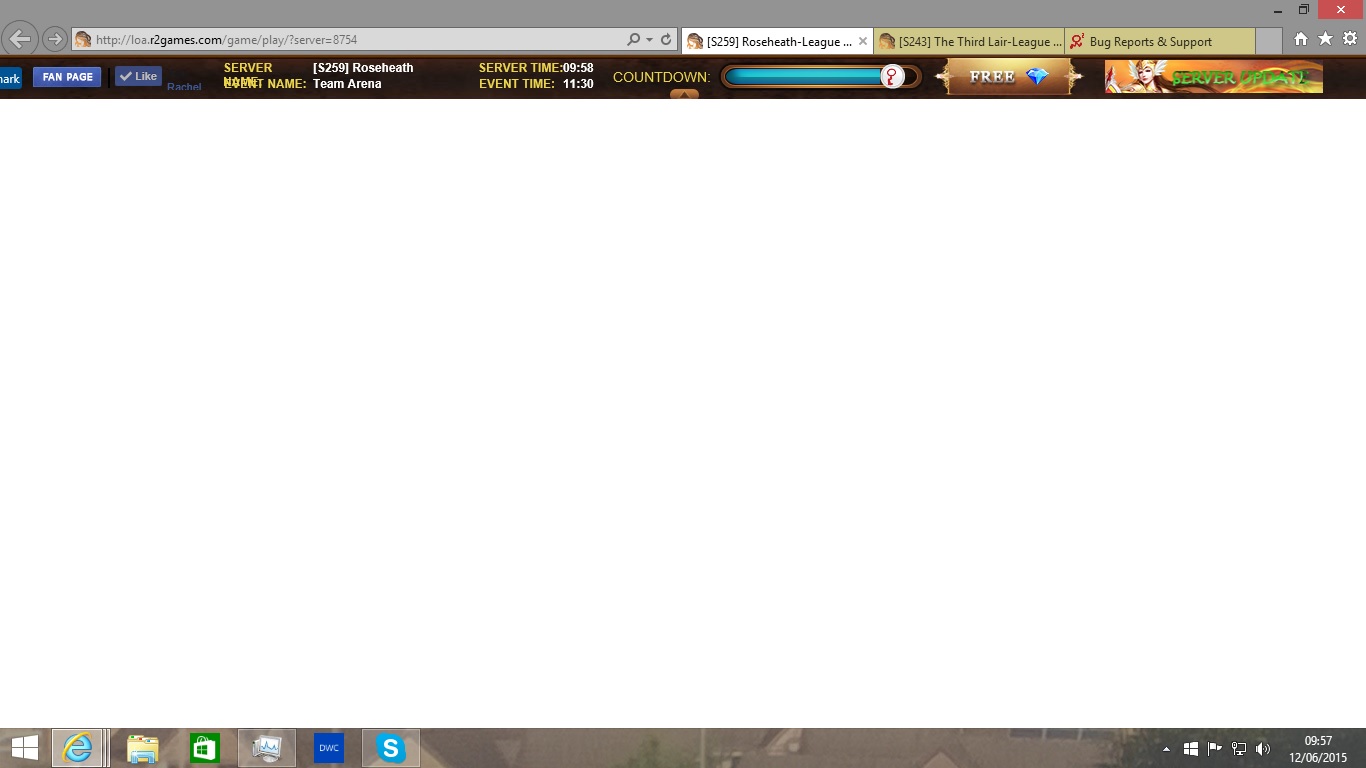This screenshot has width=1366, height=768.
Task: Click the browser Back arrow button
Action: point(20,40)
